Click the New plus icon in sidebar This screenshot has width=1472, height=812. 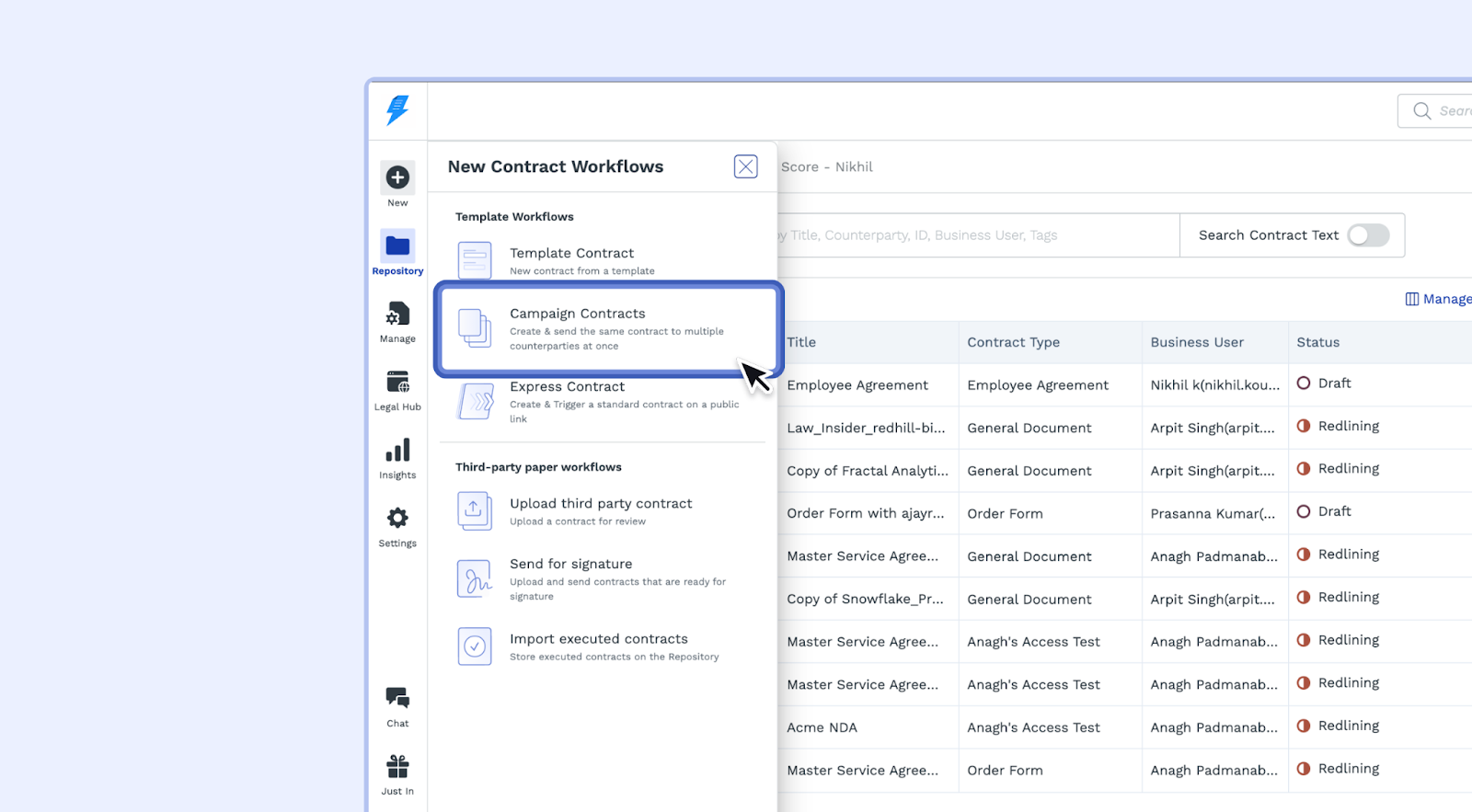(x=397, y=177)
